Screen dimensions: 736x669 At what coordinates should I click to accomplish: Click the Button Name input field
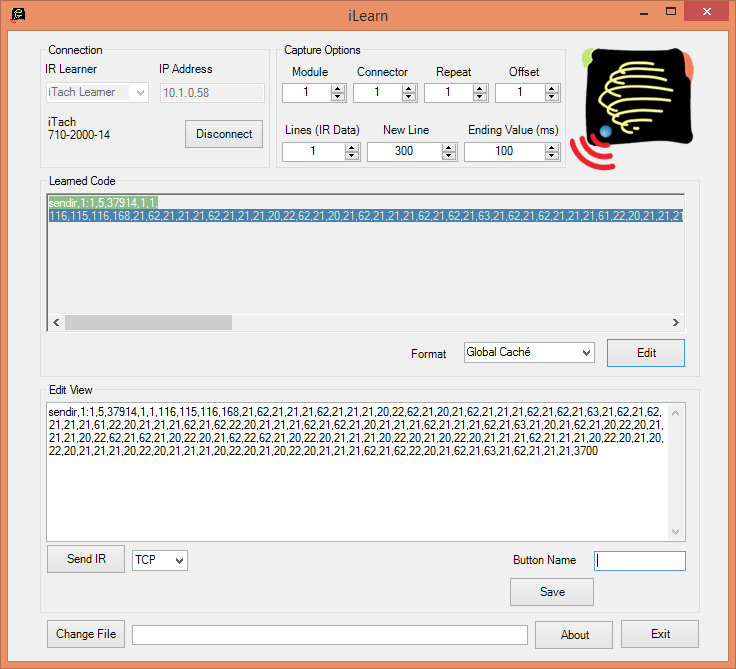click(x=640, y=561)
